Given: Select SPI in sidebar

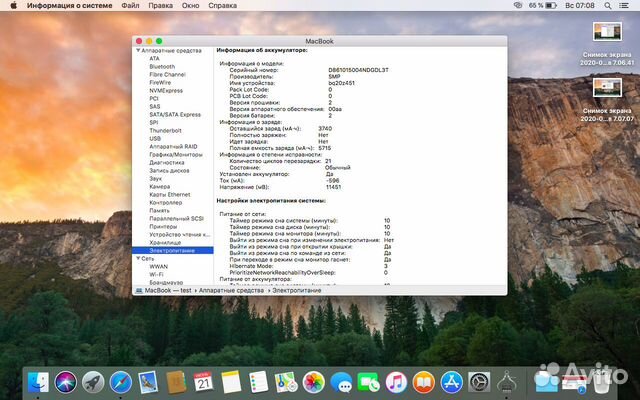Looking at the screenshot, I should (x=153, y=122).
